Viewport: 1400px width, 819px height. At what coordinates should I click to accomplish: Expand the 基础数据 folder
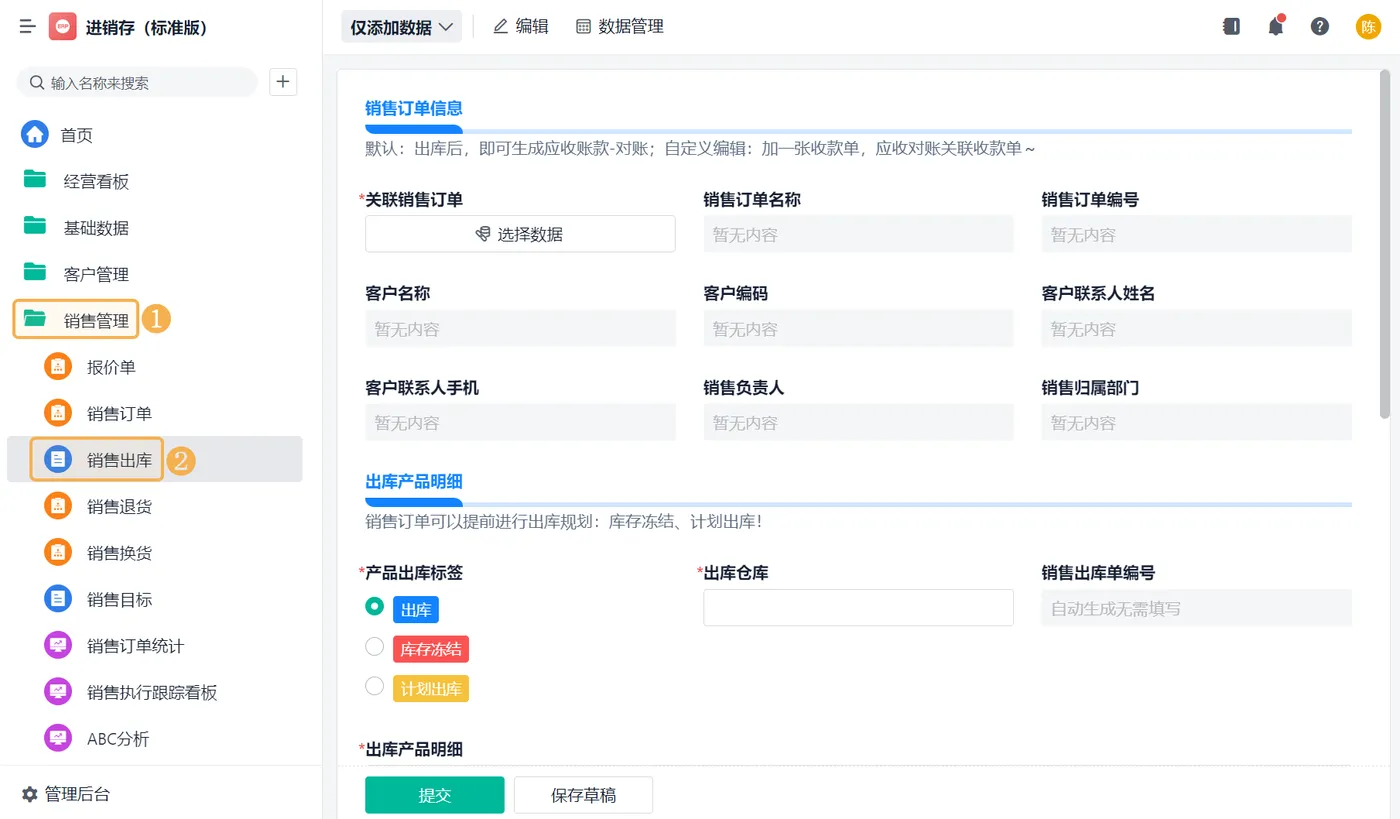(x=96, y=227)
